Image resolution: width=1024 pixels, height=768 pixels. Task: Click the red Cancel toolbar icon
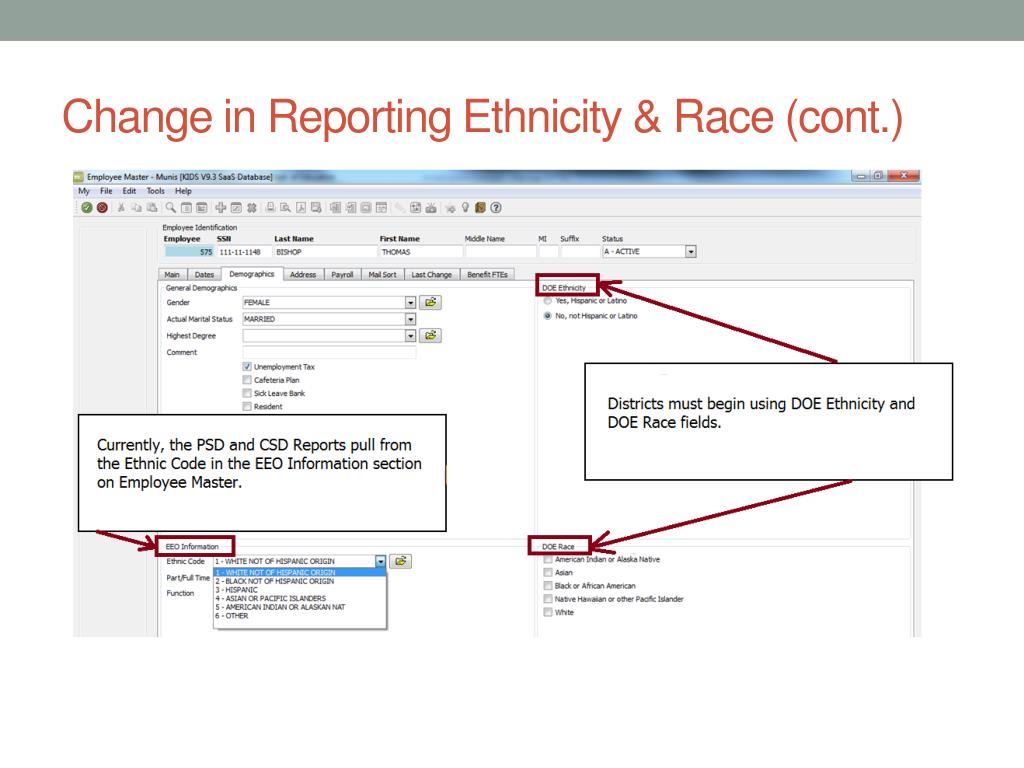103,208
